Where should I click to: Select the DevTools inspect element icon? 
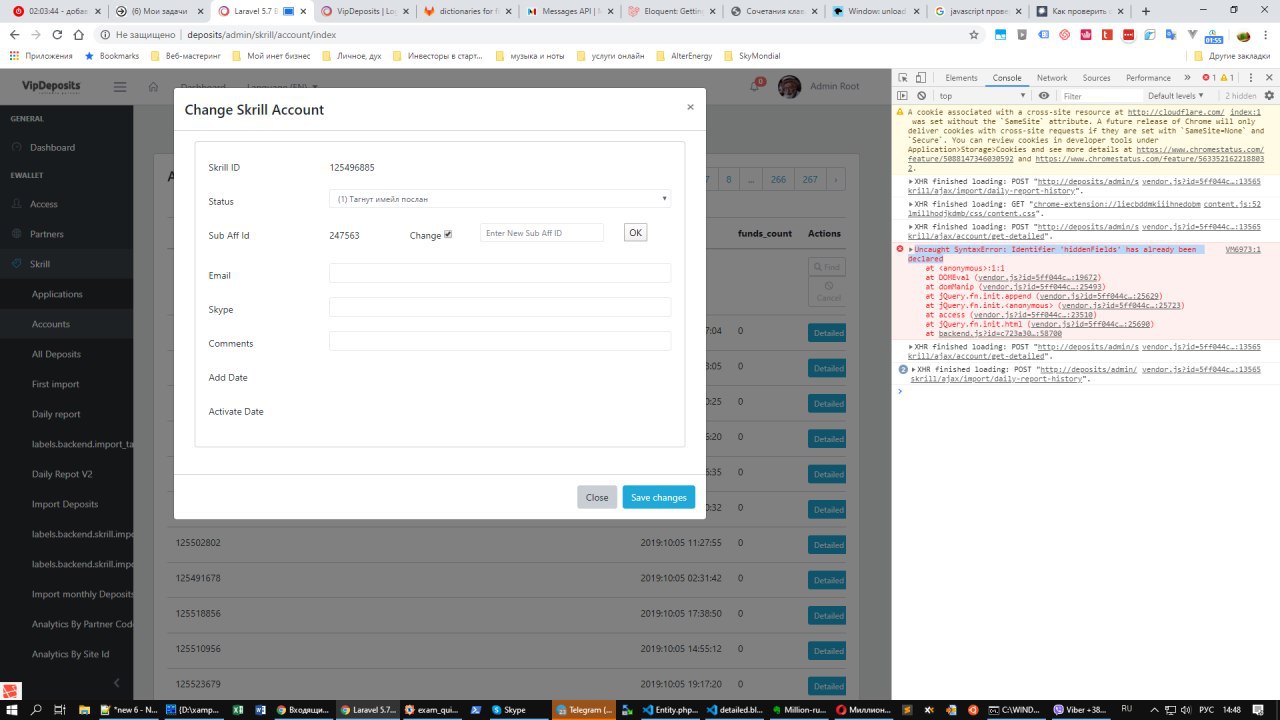pyautogui.click(x=903, y=78)
